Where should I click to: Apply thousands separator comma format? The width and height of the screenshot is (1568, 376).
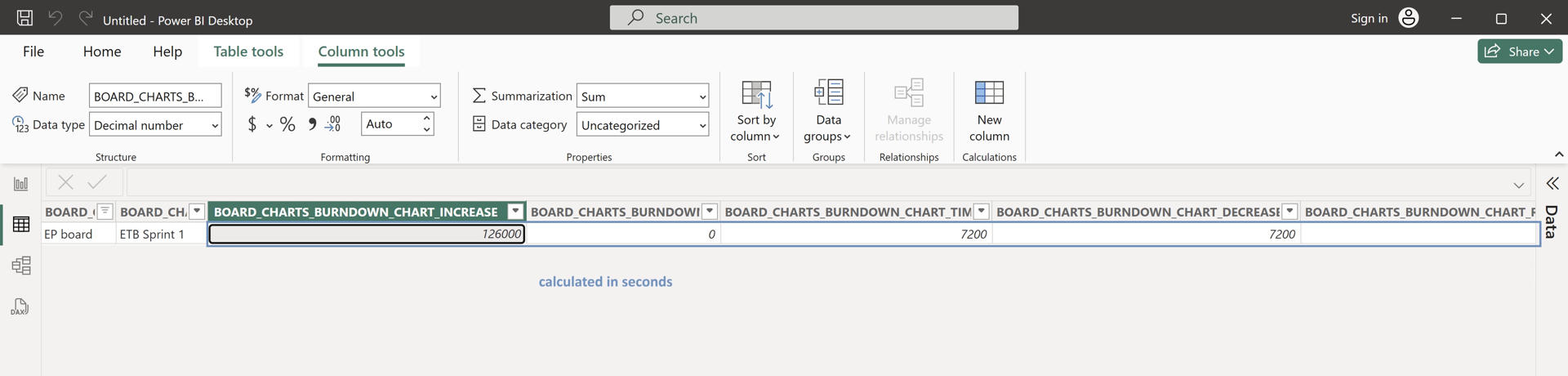[312, 124]
